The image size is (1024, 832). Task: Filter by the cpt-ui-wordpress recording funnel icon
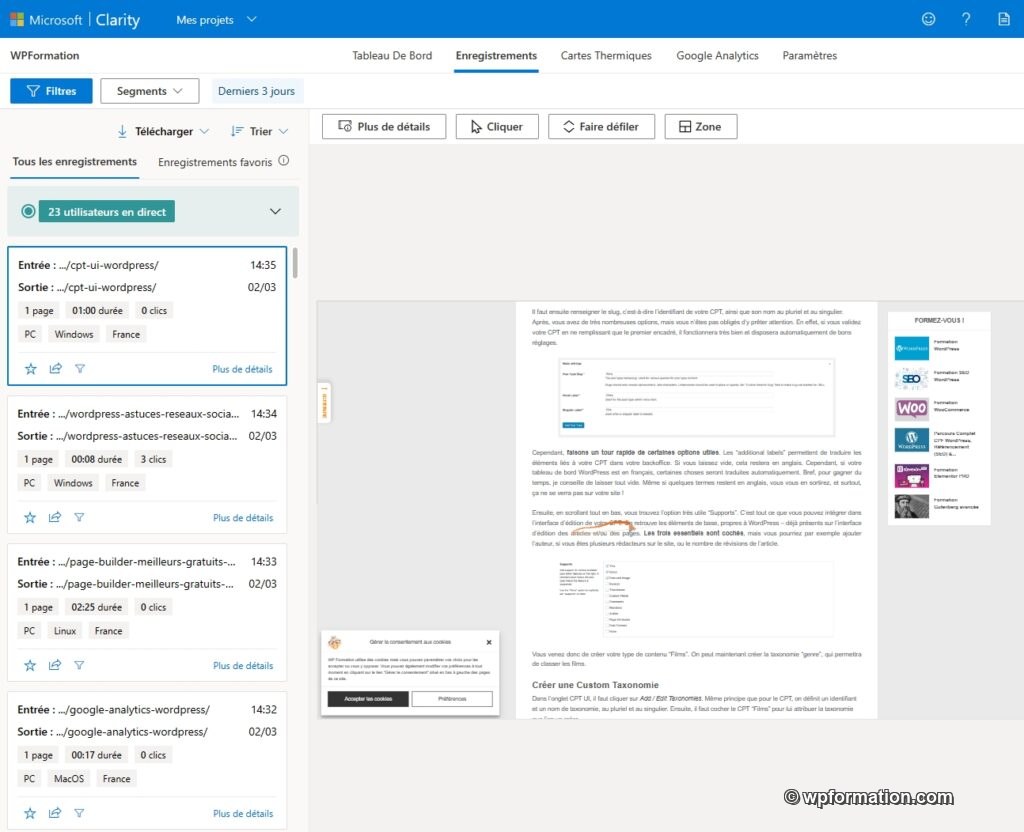80,368
